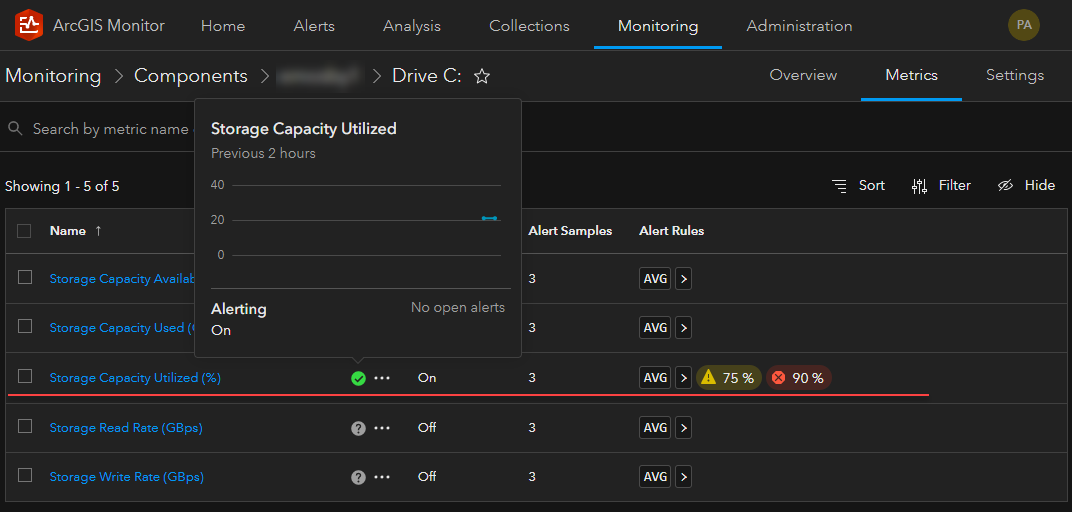The height and width of the screenshot is (512, 1072).
Task: Click the 90 % critical threshold badge
Action: (x=798, y=378)
